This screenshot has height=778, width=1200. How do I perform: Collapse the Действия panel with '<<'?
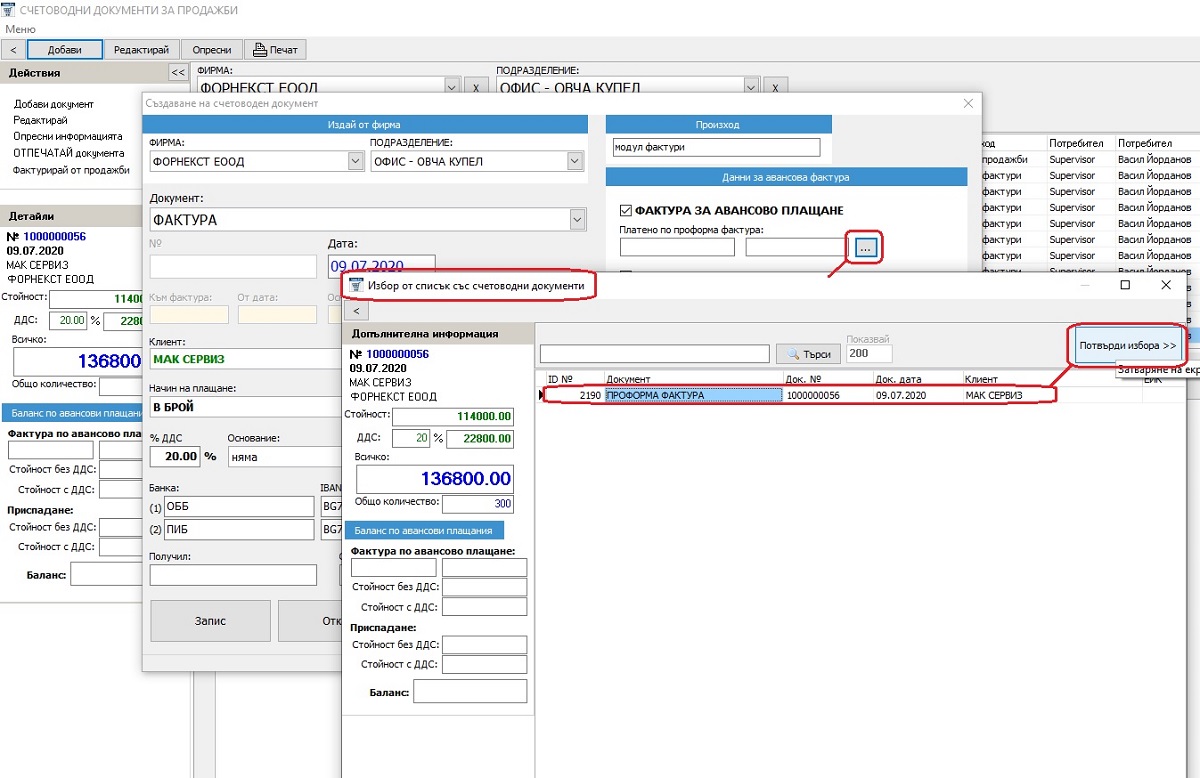click(x=177, y=73)
